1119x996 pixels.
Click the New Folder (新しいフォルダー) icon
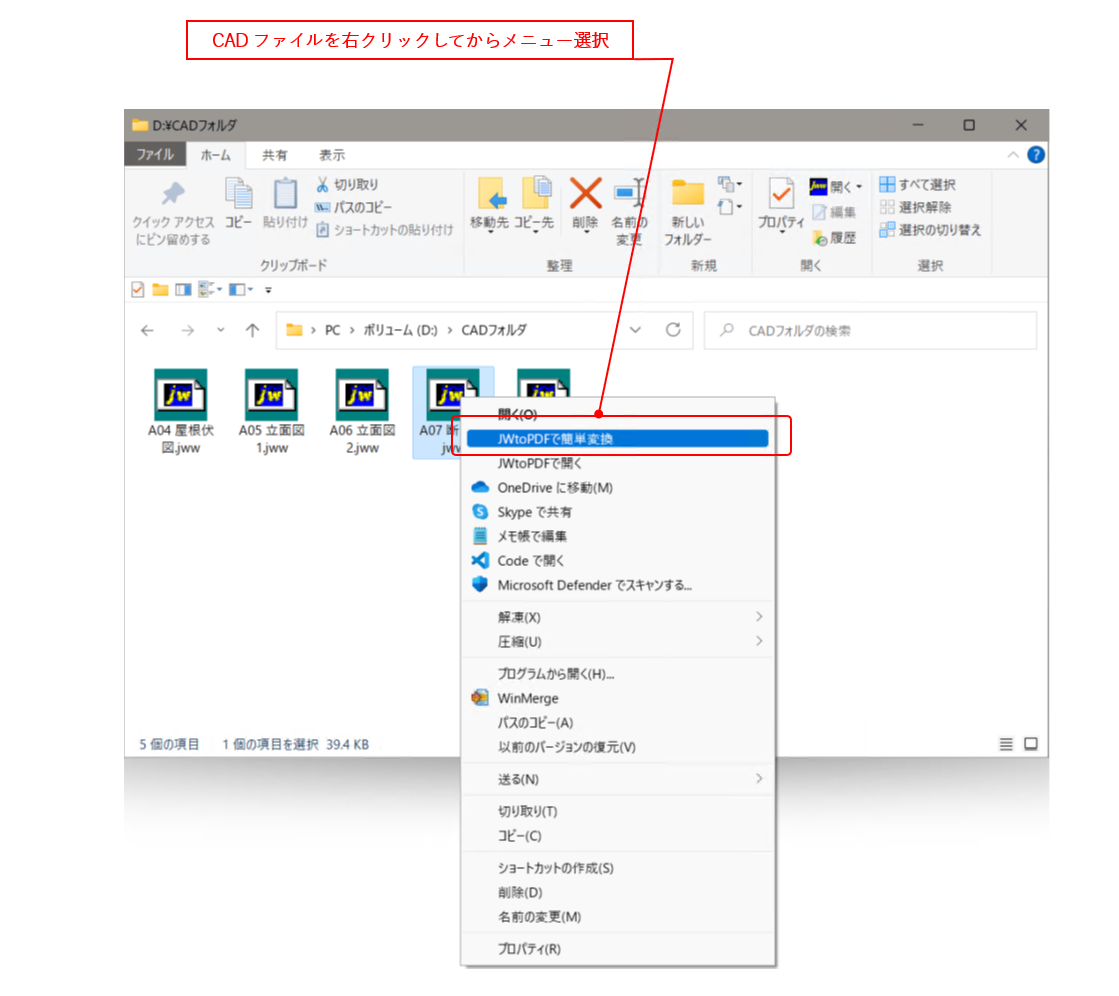pyautogui.click(x=688, y=196)
